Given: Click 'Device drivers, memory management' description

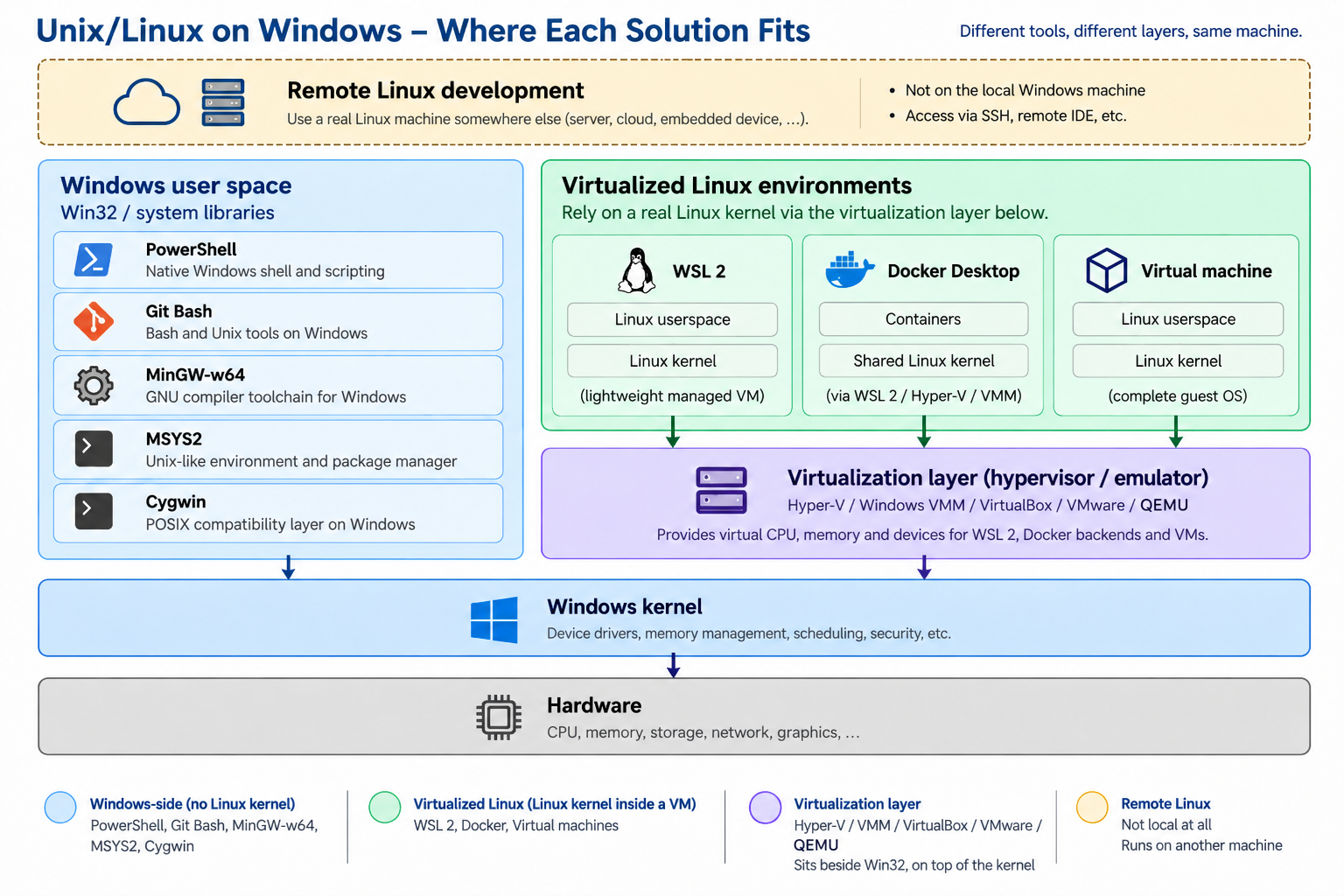Looking at the screenshot, I should (749, 633).
